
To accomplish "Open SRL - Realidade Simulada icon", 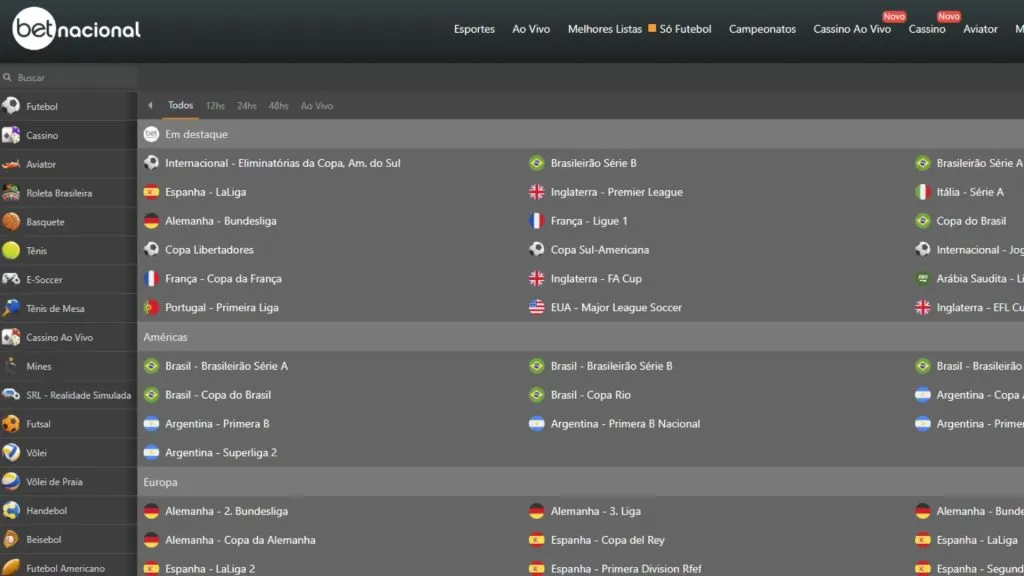I will click(11, 394).
